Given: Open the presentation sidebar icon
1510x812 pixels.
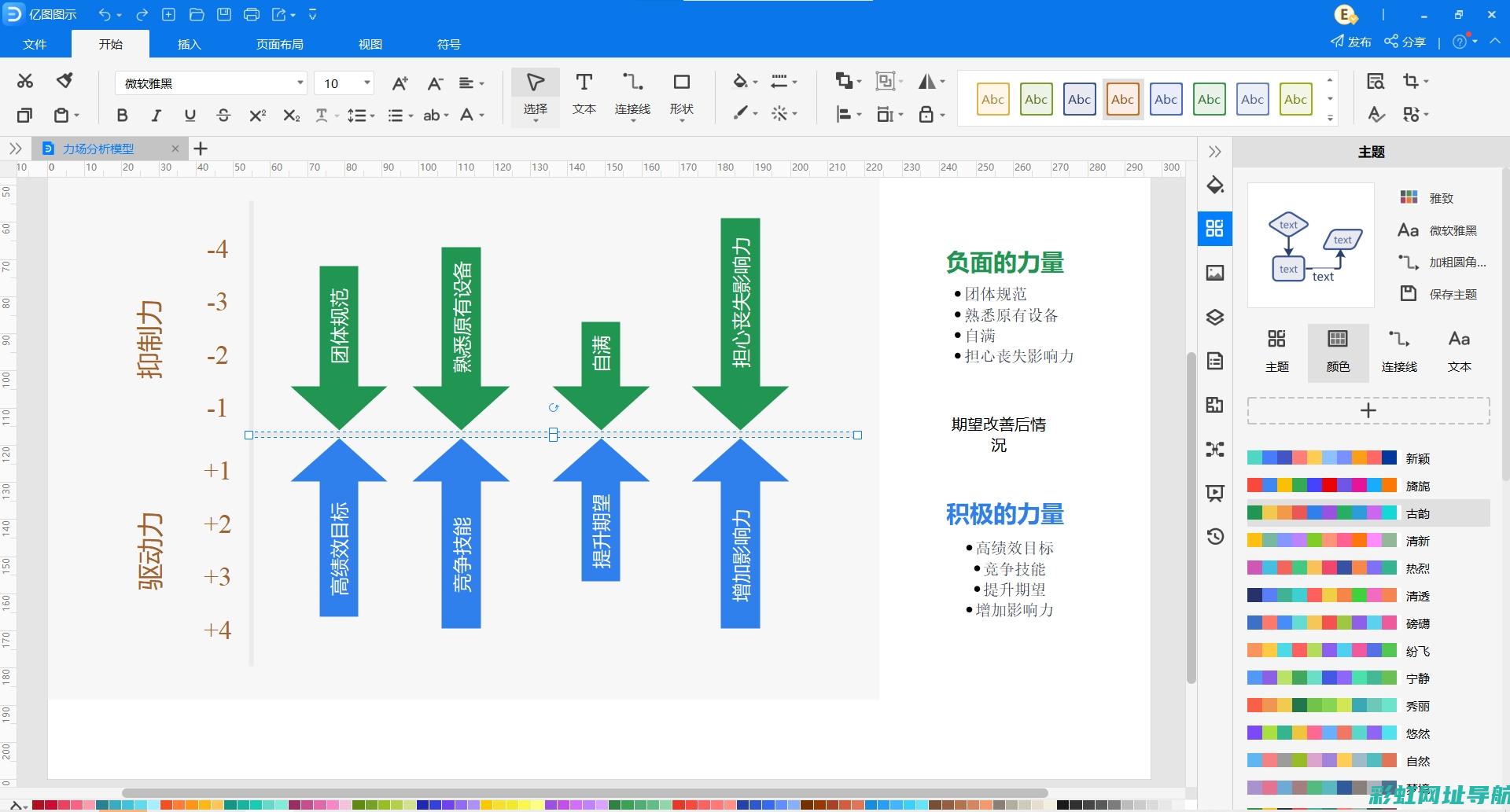Looking at the screenshot, I should click(x=1215, y=493).
